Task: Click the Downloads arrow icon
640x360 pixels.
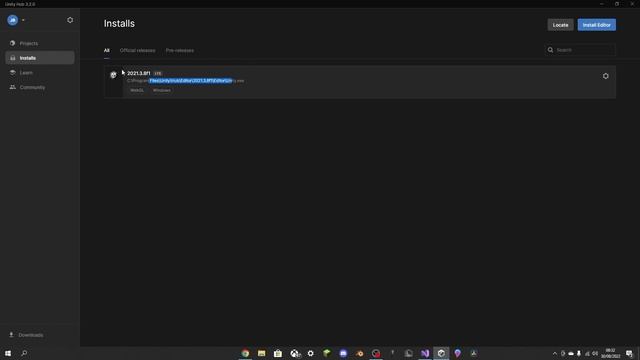Action: (11, 335)
